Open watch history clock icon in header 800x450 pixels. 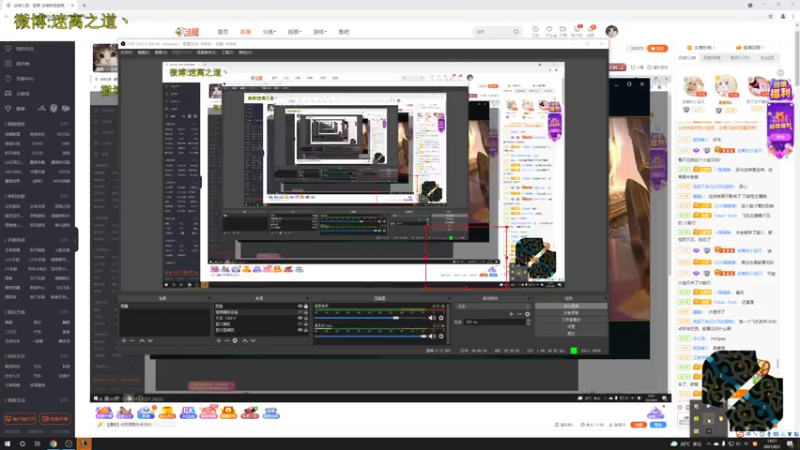click(535, 30)
